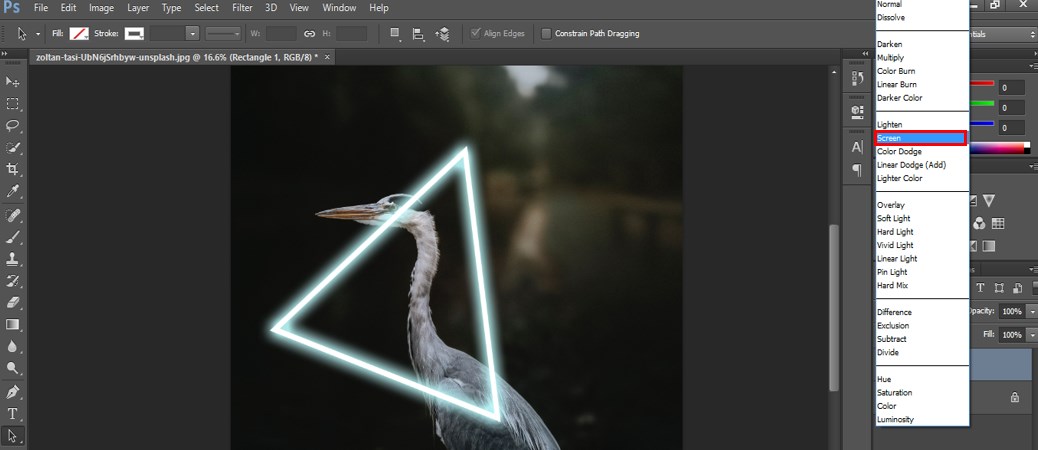
Task: Open path arrangement options
Action: 443,34
